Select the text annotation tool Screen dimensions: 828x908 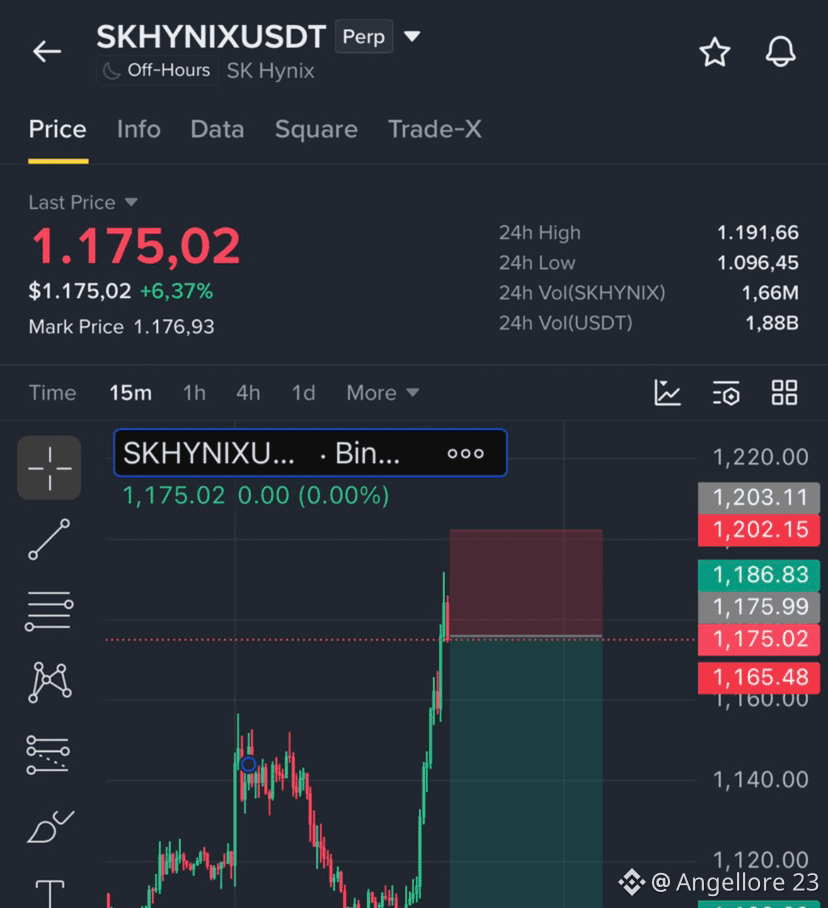click(x=50, y=892)
